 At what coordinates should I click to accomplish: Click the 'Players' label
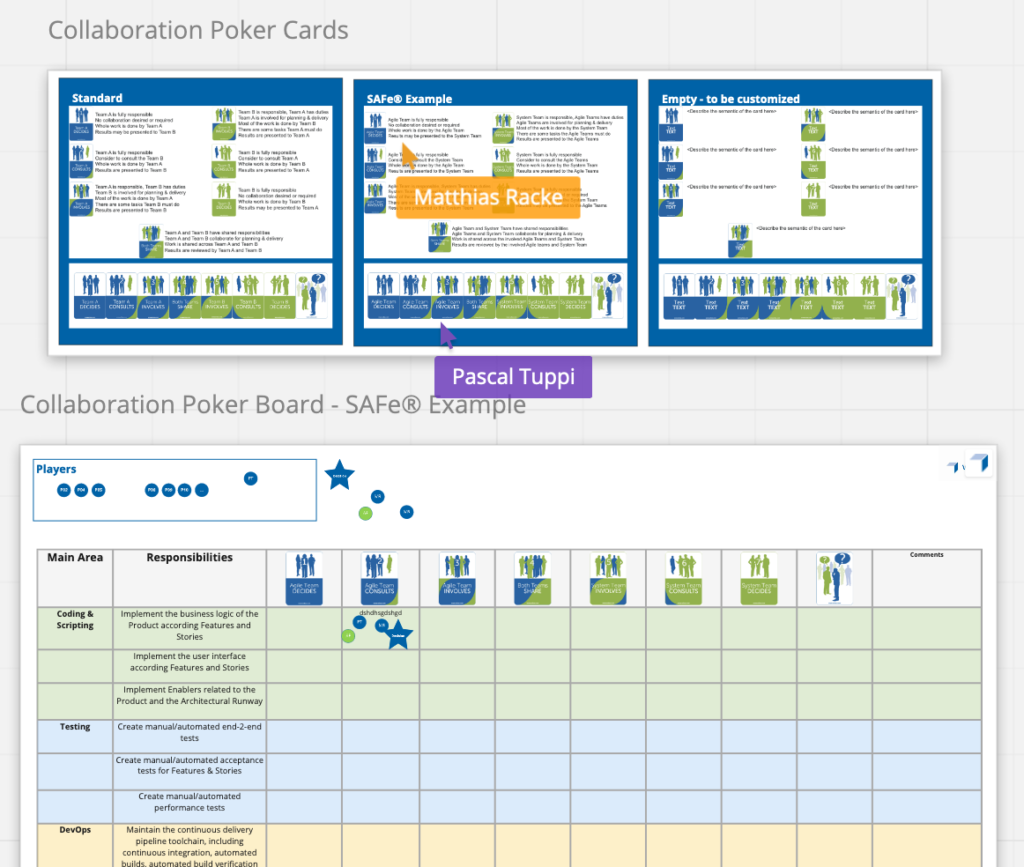click(56, 469)
